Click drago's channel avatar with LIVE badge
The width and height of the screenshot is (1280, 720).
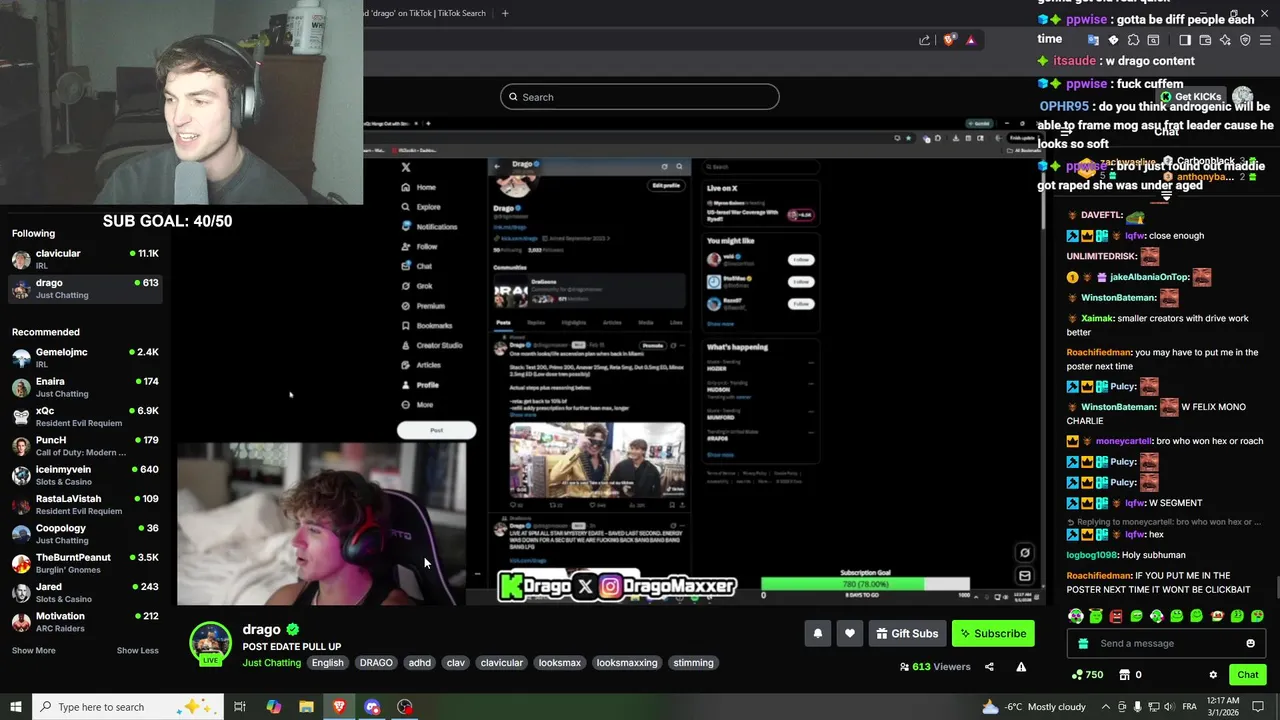point(211,644)
